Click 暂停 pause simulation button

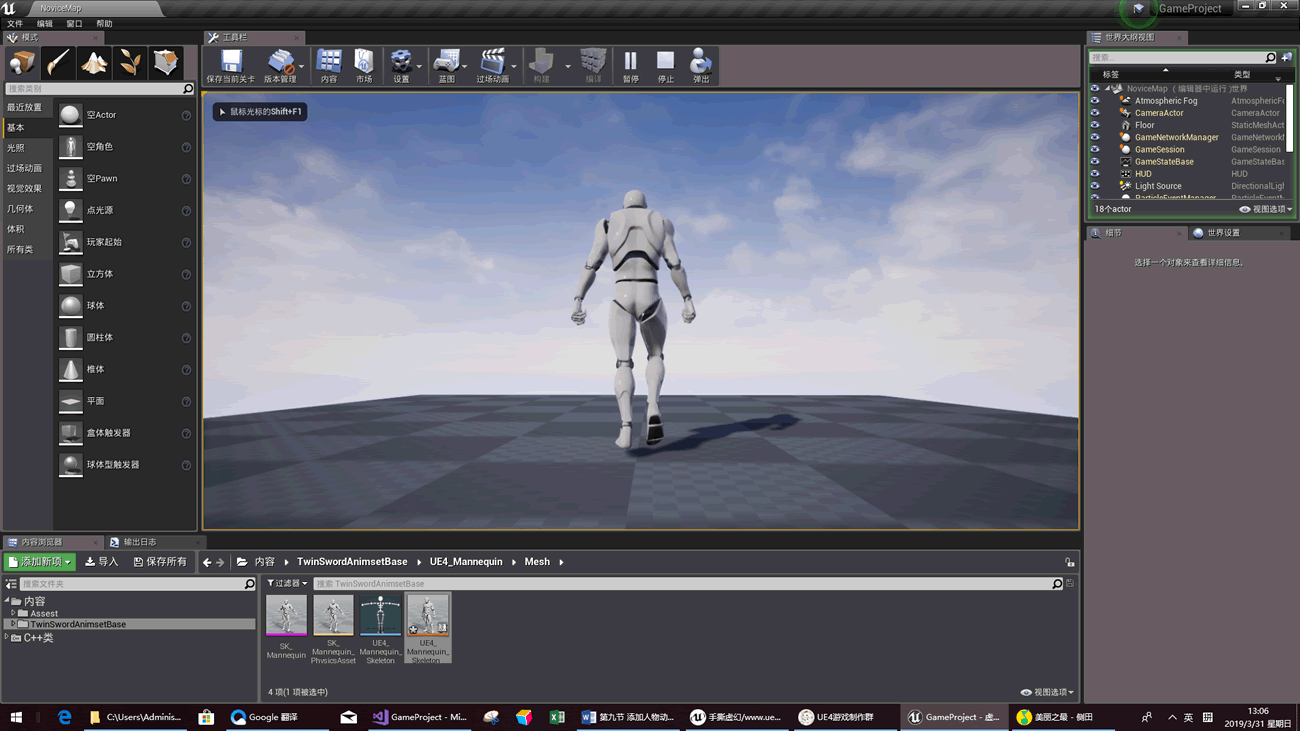tap(630, 66)
